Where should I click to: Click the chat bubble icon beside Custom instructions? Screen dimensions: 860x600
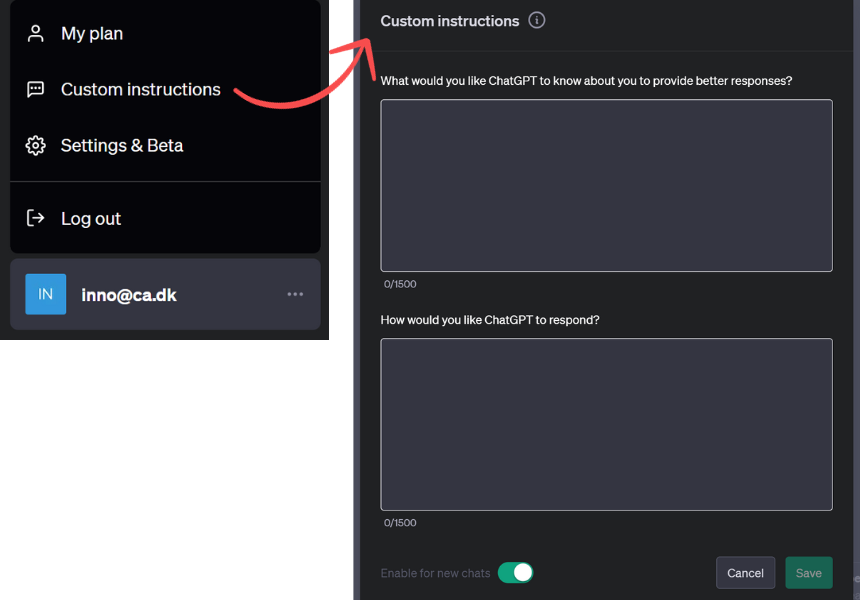click(36, 89)
